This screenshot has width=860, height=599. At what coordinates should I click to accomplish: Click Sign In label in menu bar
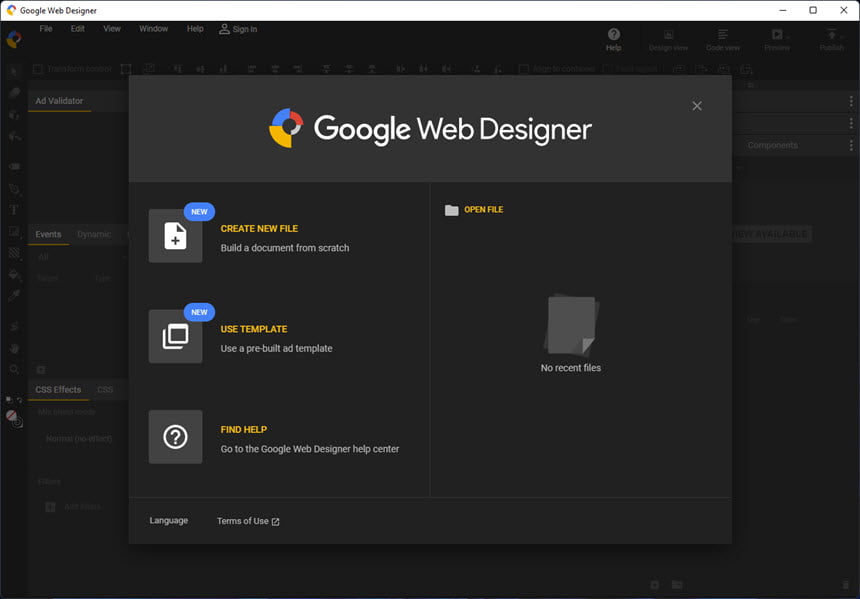click(x=245, y=29)
